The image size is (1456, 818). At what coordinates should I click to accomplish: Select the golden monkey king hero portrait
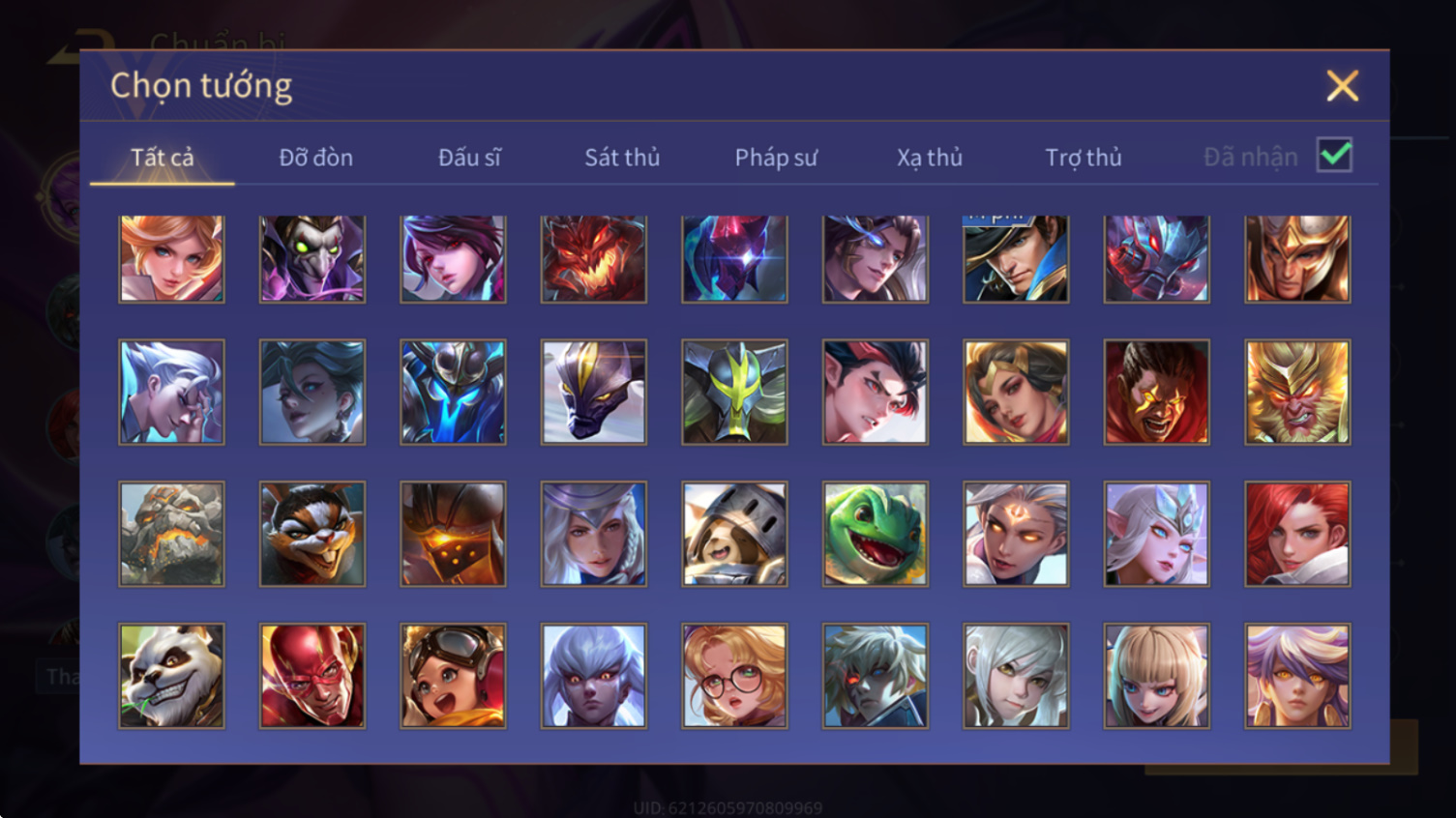[1297, 392]
